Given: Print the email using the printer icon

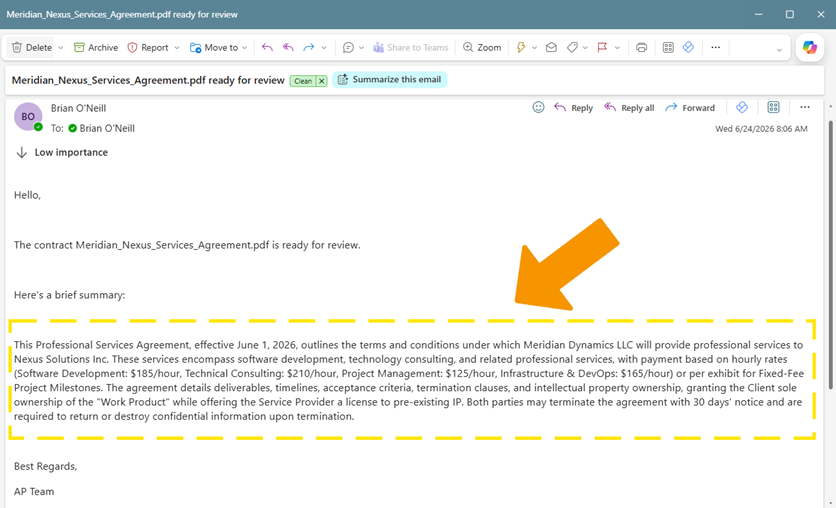Looking at the screenshot, I should point(641,47).
